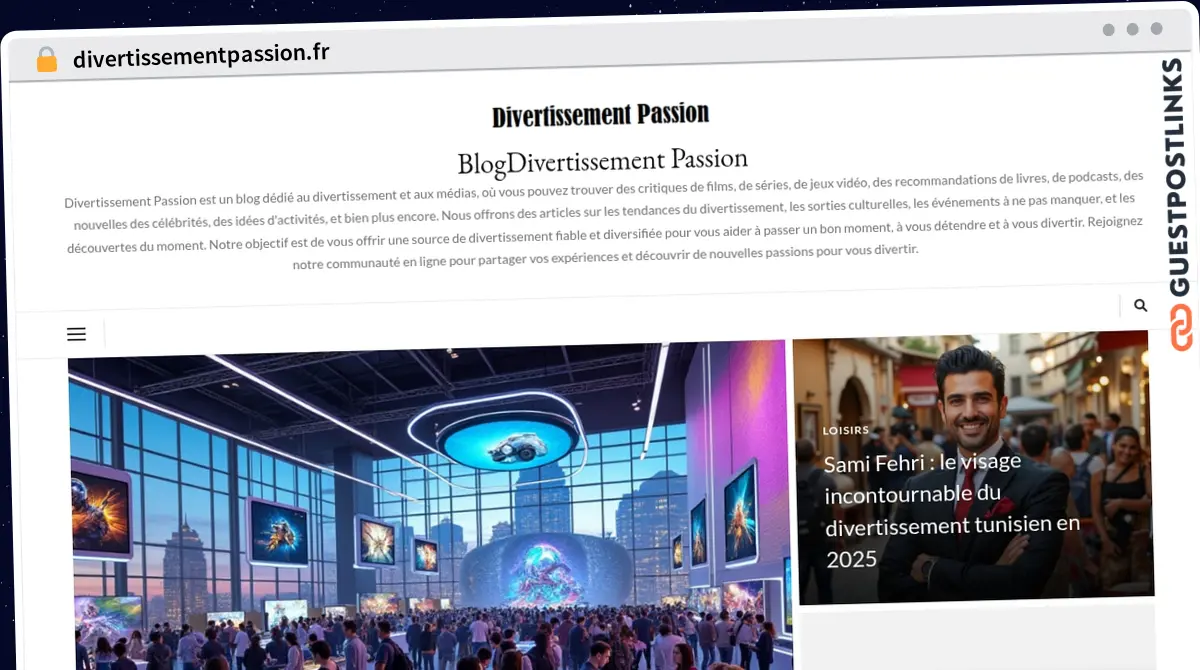Click the first browser window dot

click(x=1108, y=30)
